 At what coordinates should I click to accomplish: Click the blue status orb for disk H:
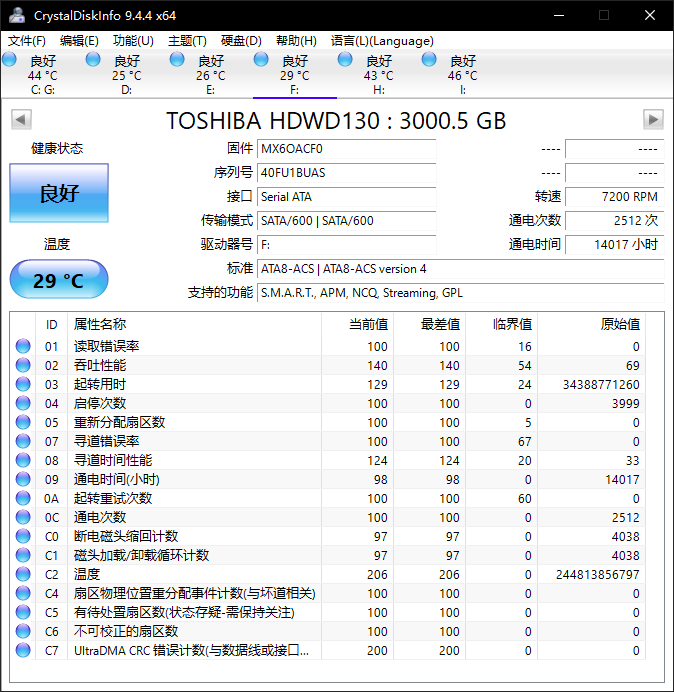tap(345, 59)
